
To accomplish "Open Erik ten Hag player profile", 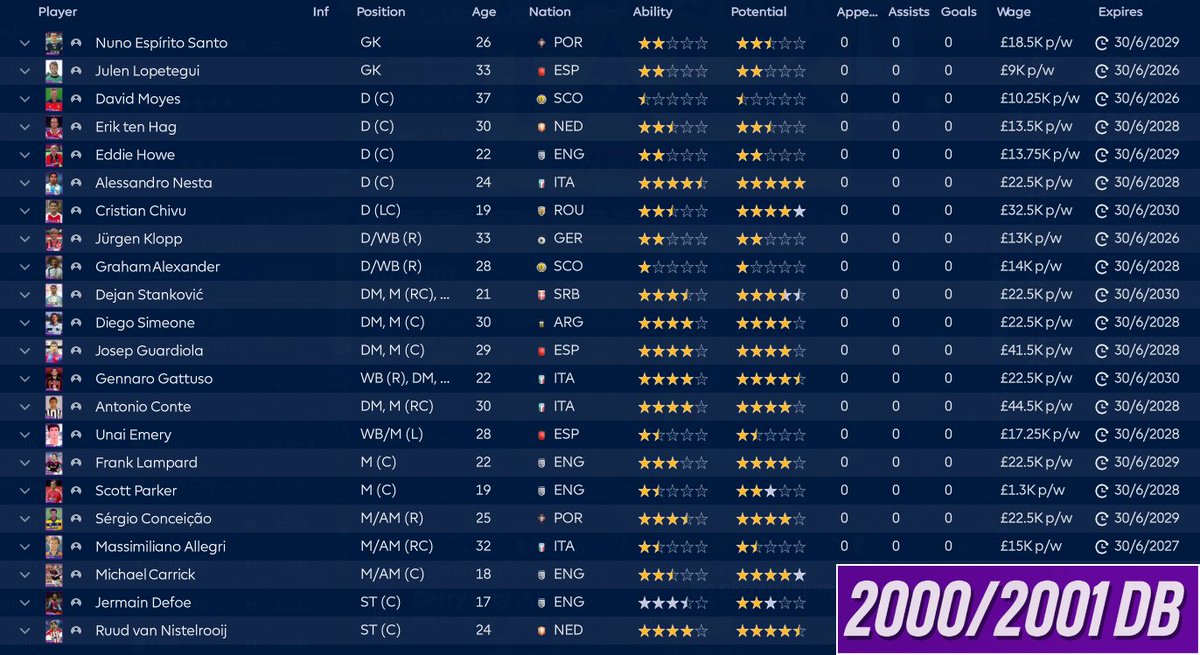I will [135, 127].
